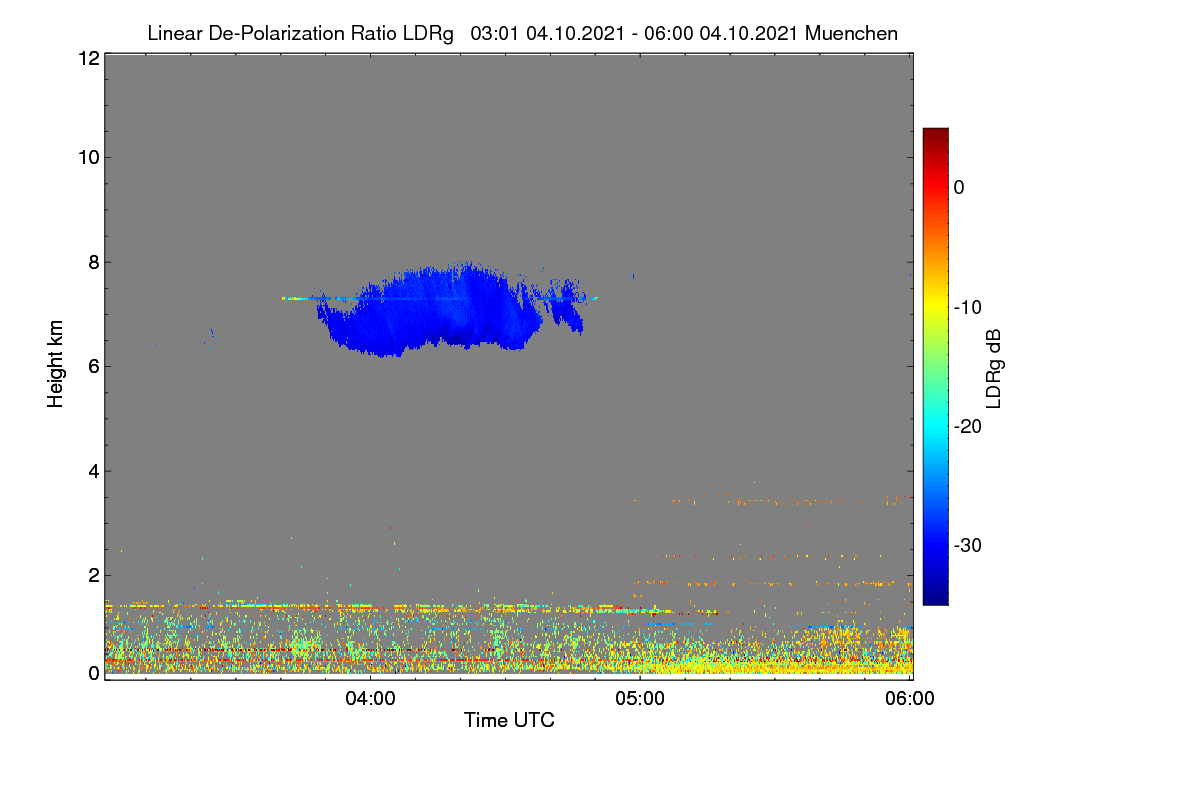The width and height of the screenshot is (1200, 800).
Task: Click the 06:00 time axis label
Action: pyautogui.click(x=910, y=699)
